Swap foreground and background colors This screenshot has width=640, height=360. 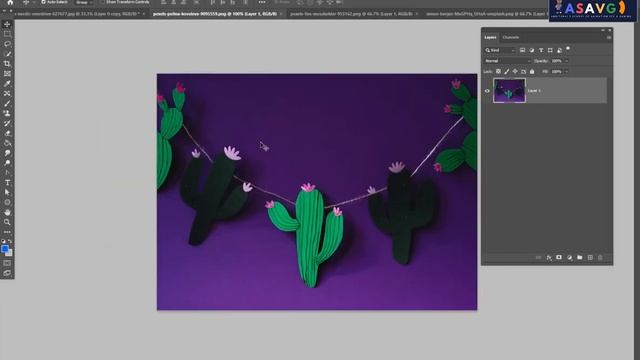pos(10,241)
